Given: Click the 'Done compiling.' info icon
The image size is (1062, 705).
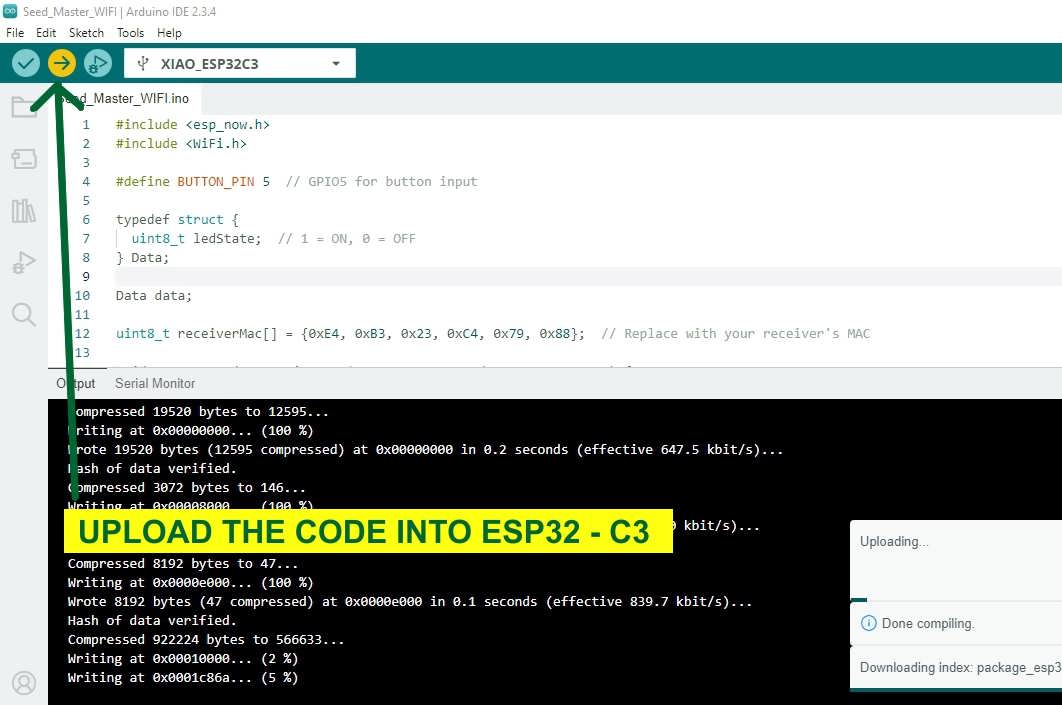Looking at the screenshot, I should point(868,623).
